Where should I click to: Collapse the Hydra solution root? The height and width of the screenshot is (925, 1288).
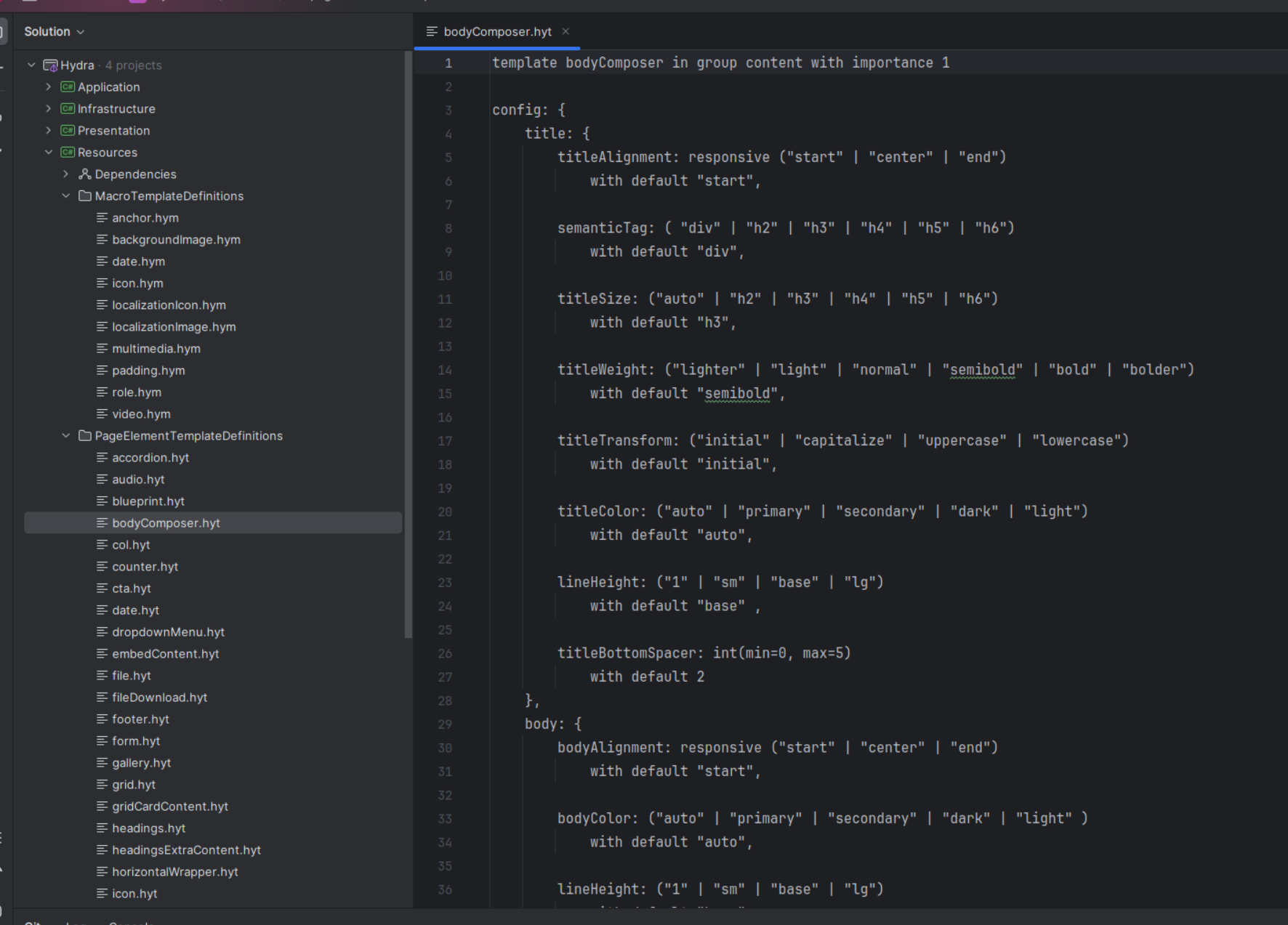pos(31,65)
